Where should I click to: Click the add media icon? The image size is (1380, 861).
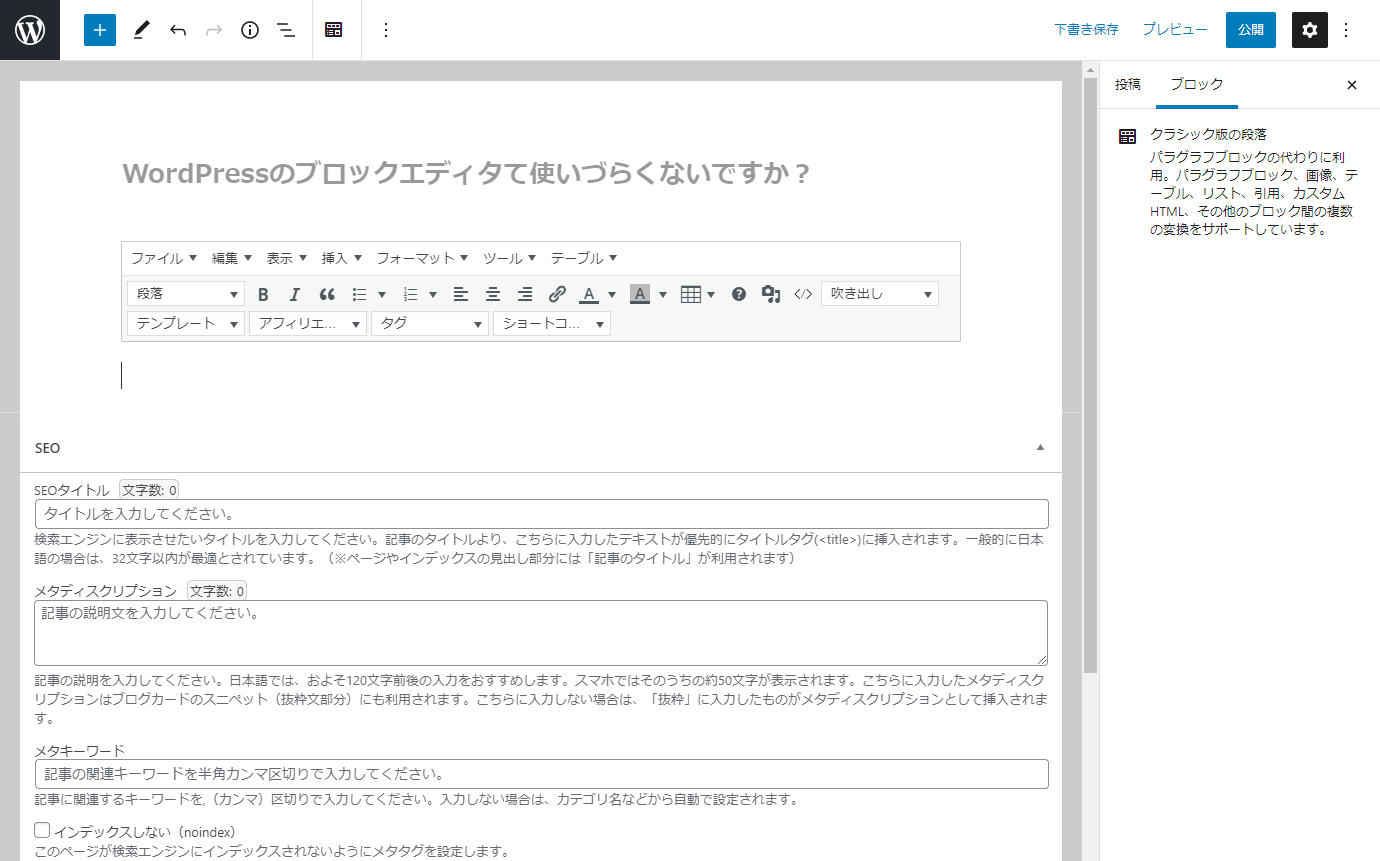[x=770, y=294]
